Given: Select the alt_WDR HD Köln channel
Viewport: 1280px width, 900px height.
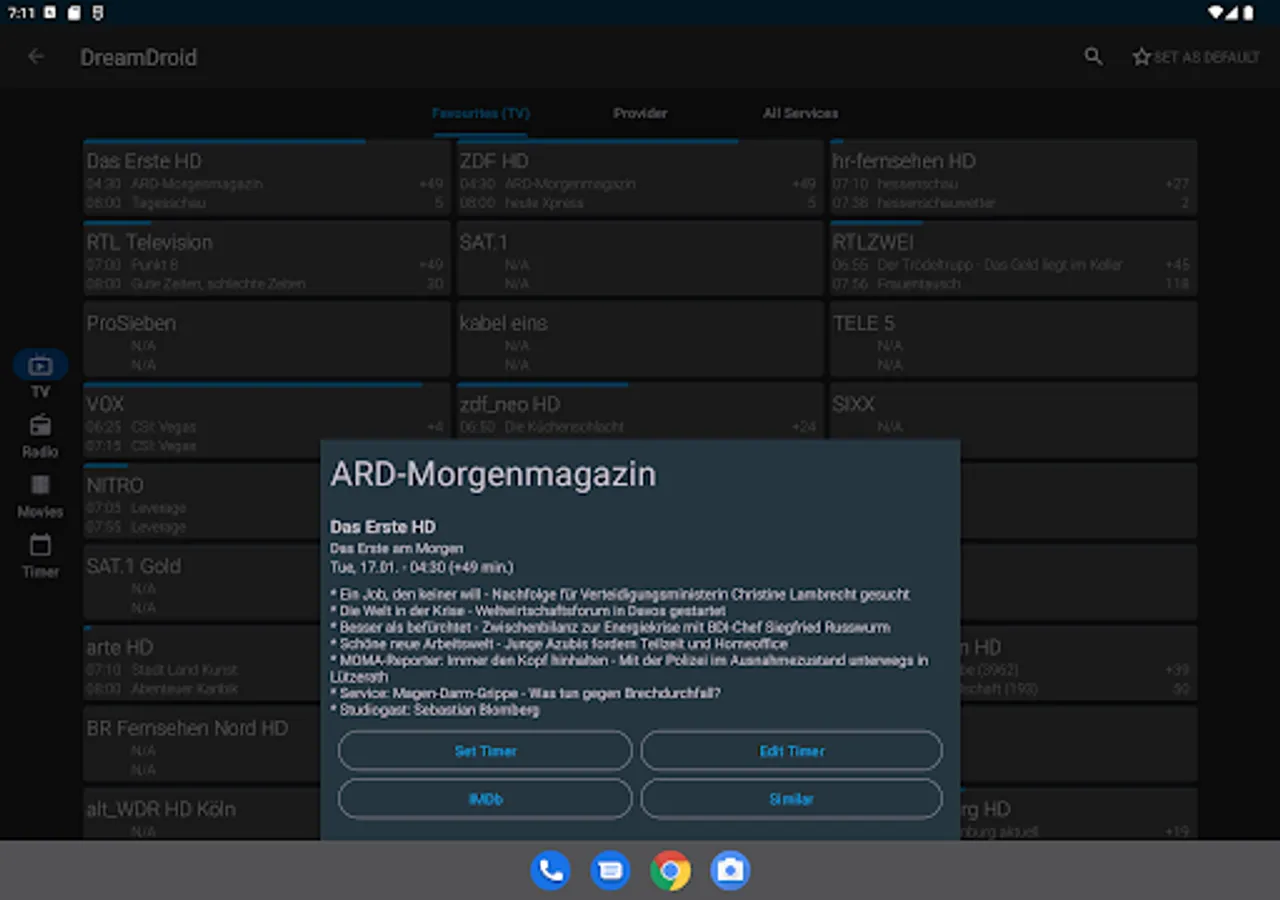Looking at the screenshot, I should [x=202, y=814].
